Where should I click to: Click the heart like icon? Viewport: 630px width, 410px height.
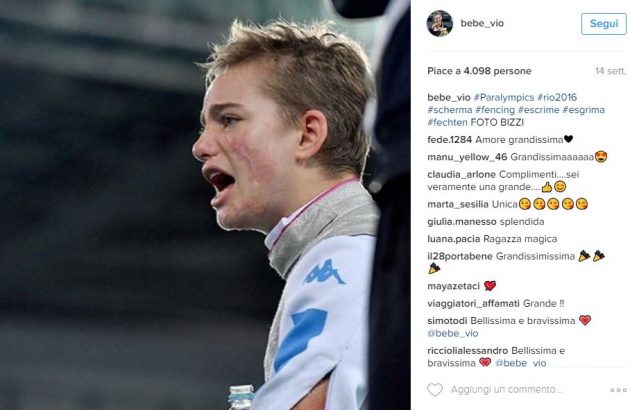tap(435, 390)
